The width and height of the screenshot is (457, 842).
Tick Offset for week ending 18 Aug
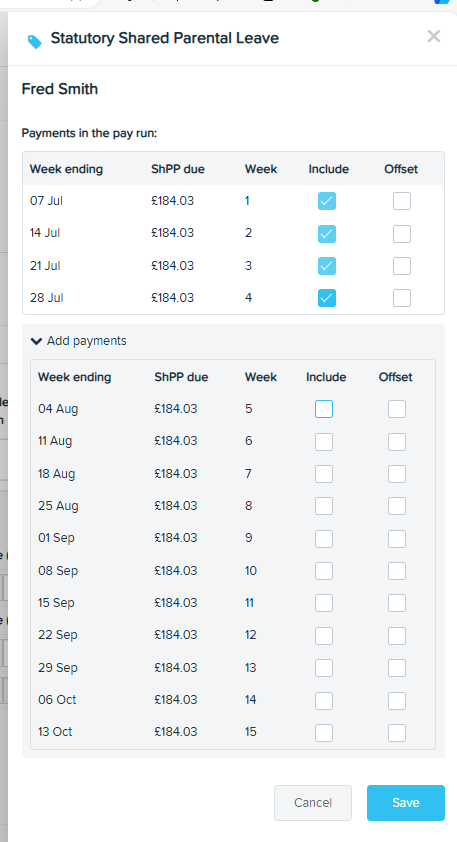click(x=397, y=474)
